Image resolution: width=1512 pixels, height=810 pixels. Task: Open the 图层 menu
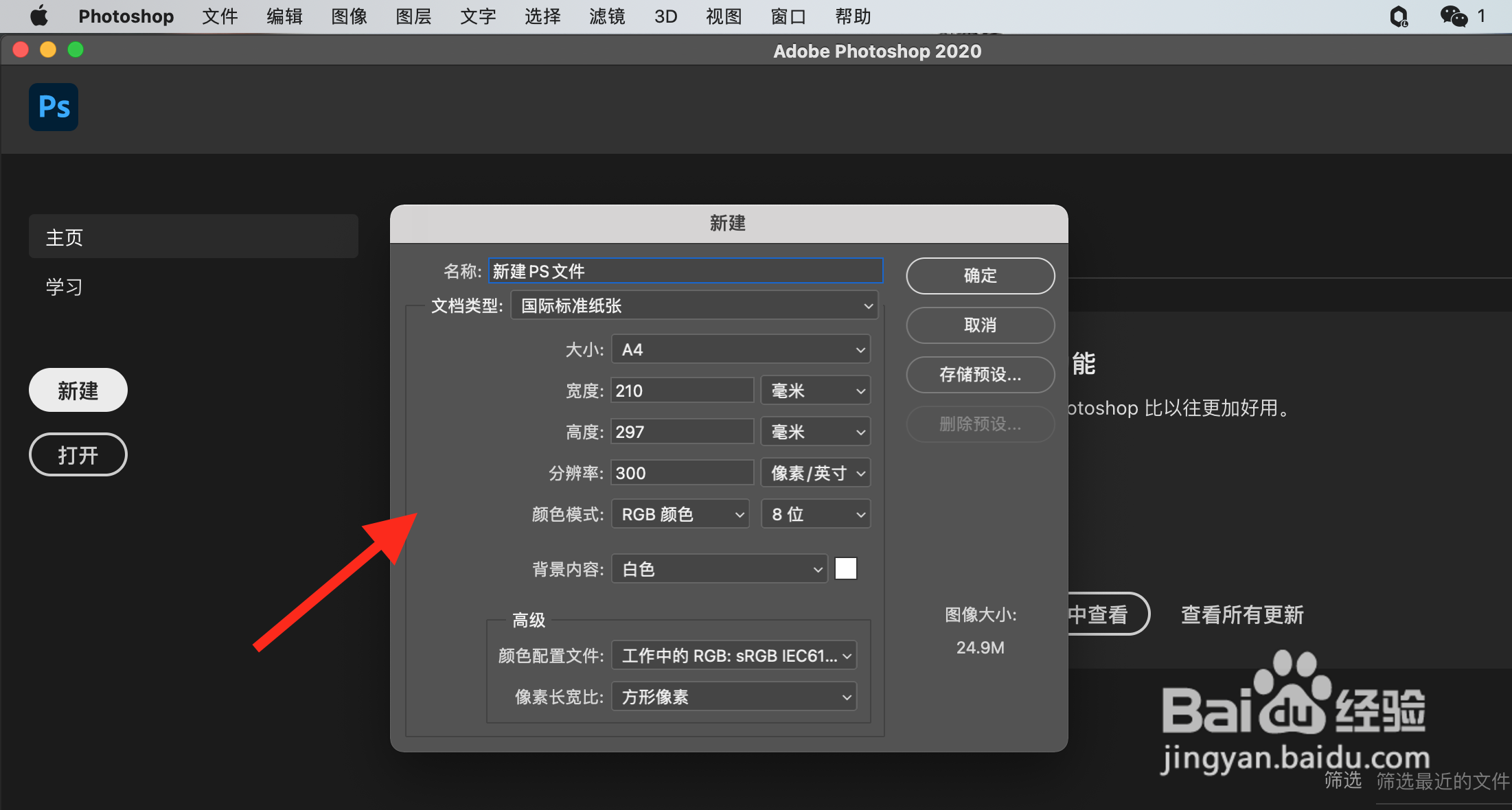tap(413, 16)
